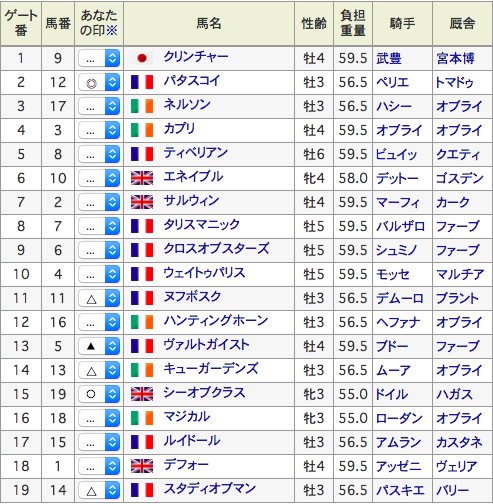Open trainer page for 宮本博
Image resolution: width=493 pixels, height=504 pixels.
[x=456, y=59]
